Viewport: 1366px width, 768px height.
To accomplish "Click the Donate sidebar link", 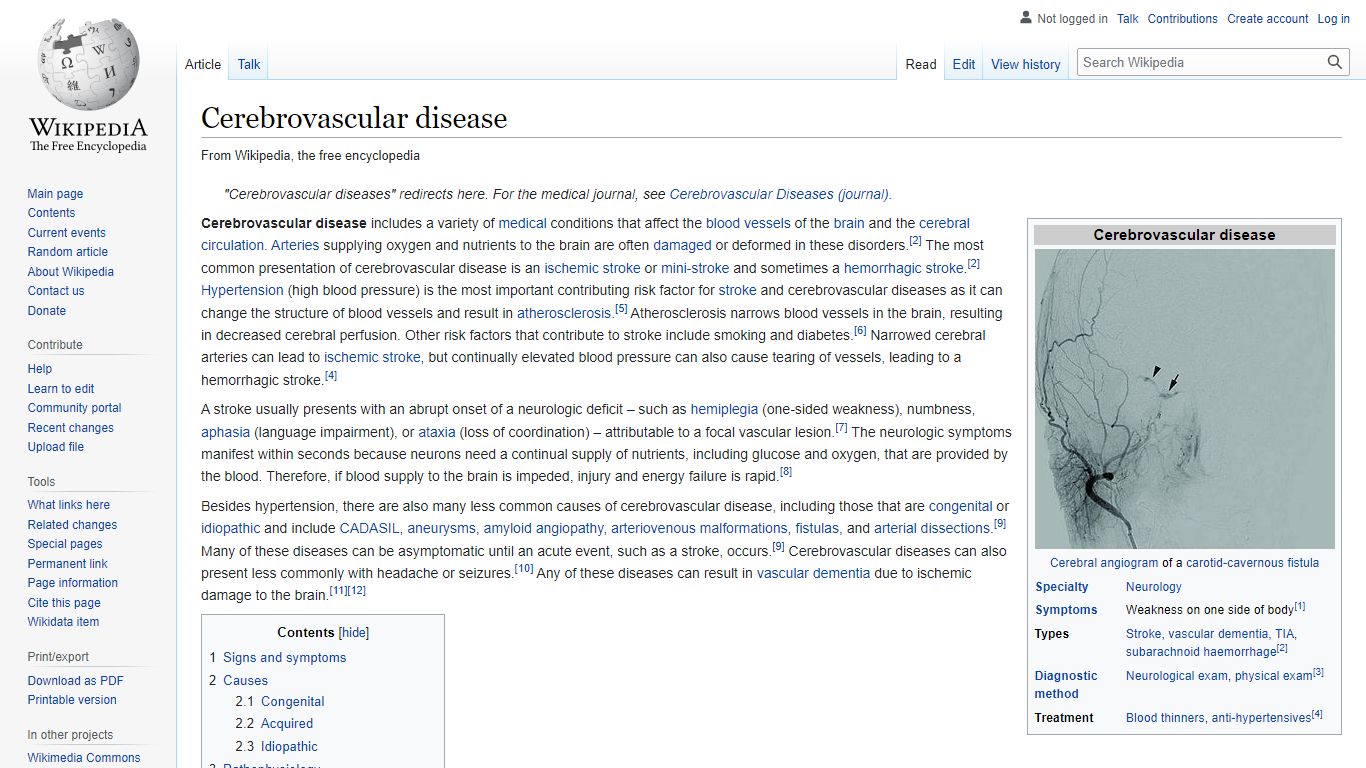I will (x=47, y=311).
